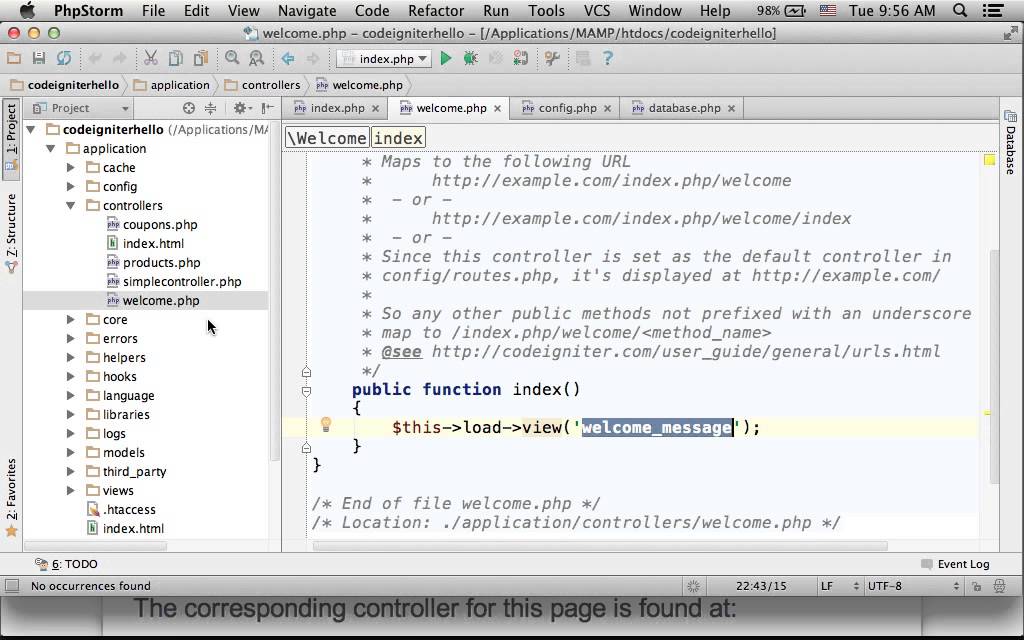The height and width of the screenshot is (640, 1024).
Task: Collapse the application folder
Action: pos(50,149)
